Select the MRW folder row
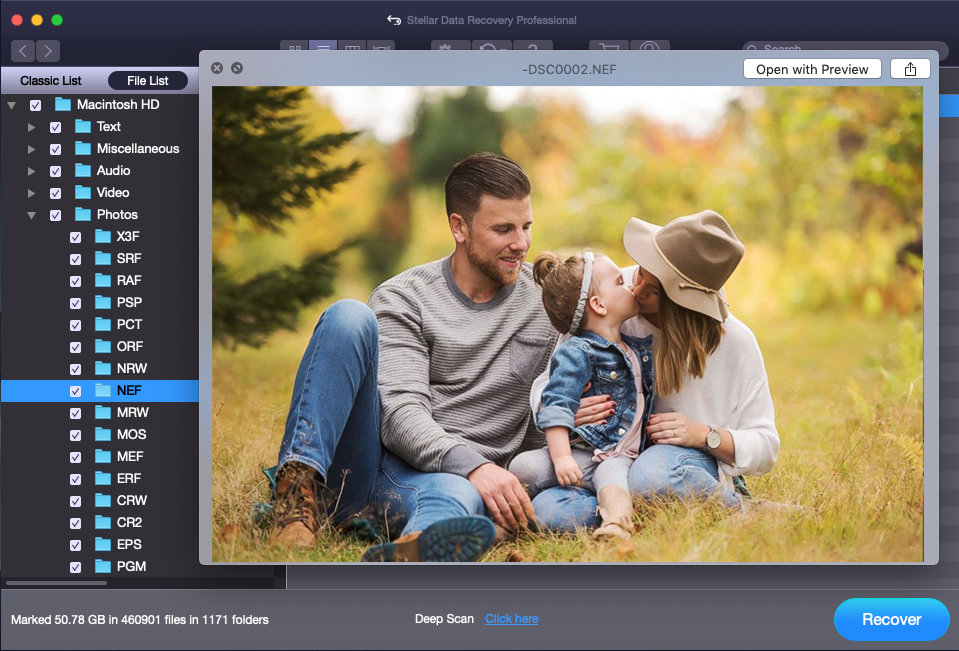The width and height of the screenshot is (959, 651). (100, 413)
